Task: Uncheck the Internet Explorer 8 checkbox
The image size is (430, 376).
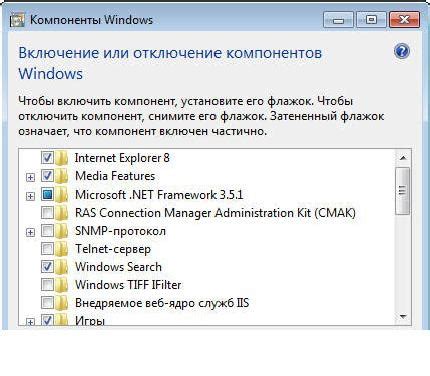Action: tap(47, 157)
